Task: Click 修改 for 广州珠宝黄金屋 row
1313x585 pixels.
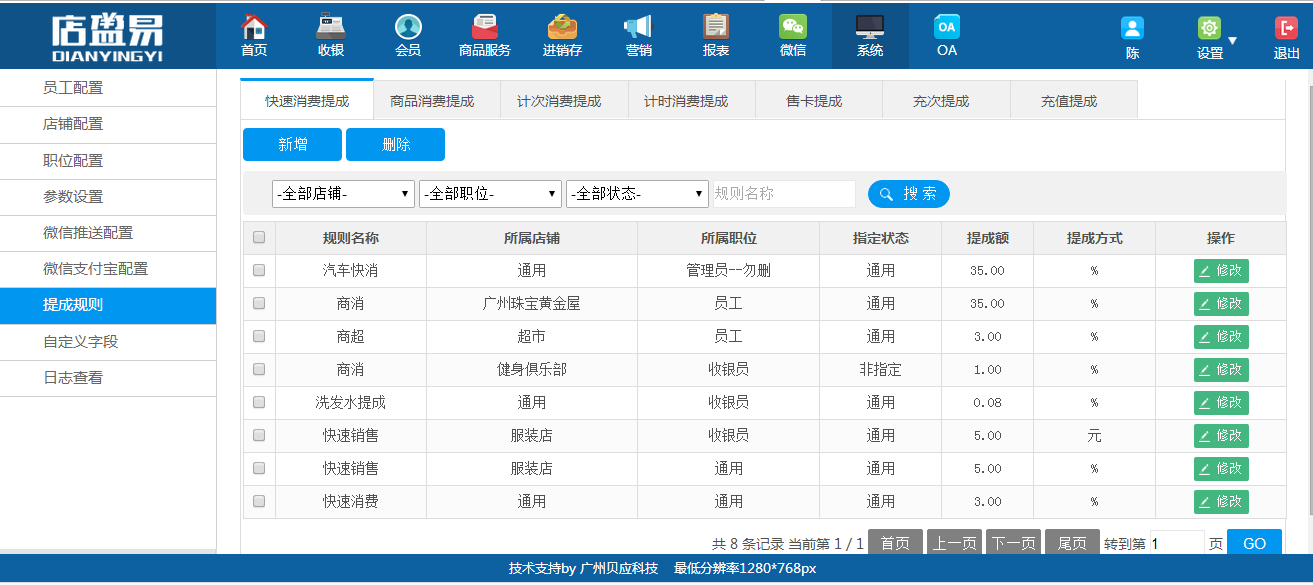Action: pyautogui.click(x=1221, y=304)
